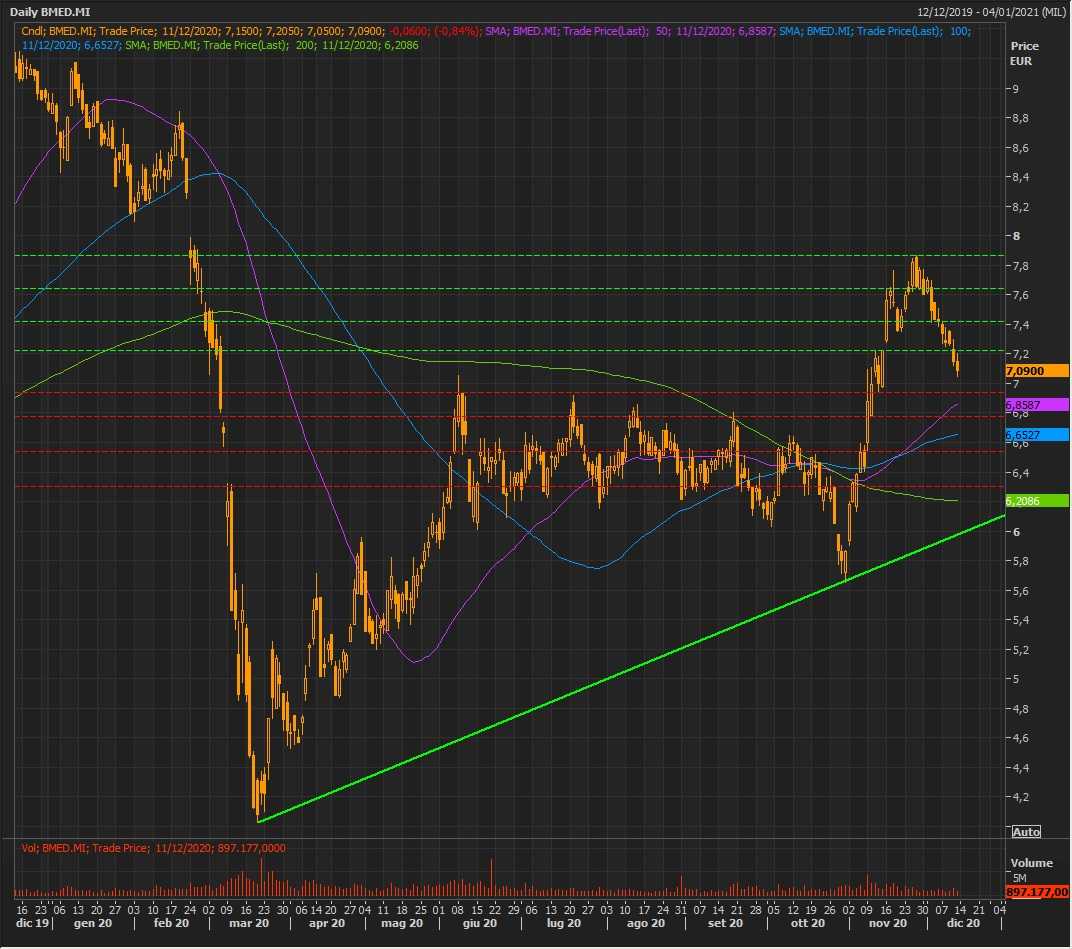The width and height of the screenshot is (1072, 949).
Task: Select the topmost green dashed resistance line
Action: click(x=500, y=256)
